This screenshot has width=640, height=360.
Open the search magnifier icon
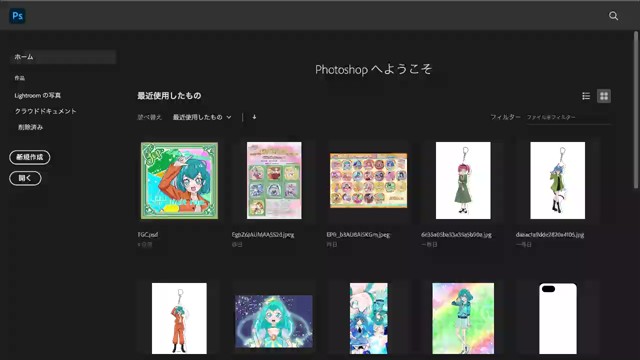click(x=613, y=16)
